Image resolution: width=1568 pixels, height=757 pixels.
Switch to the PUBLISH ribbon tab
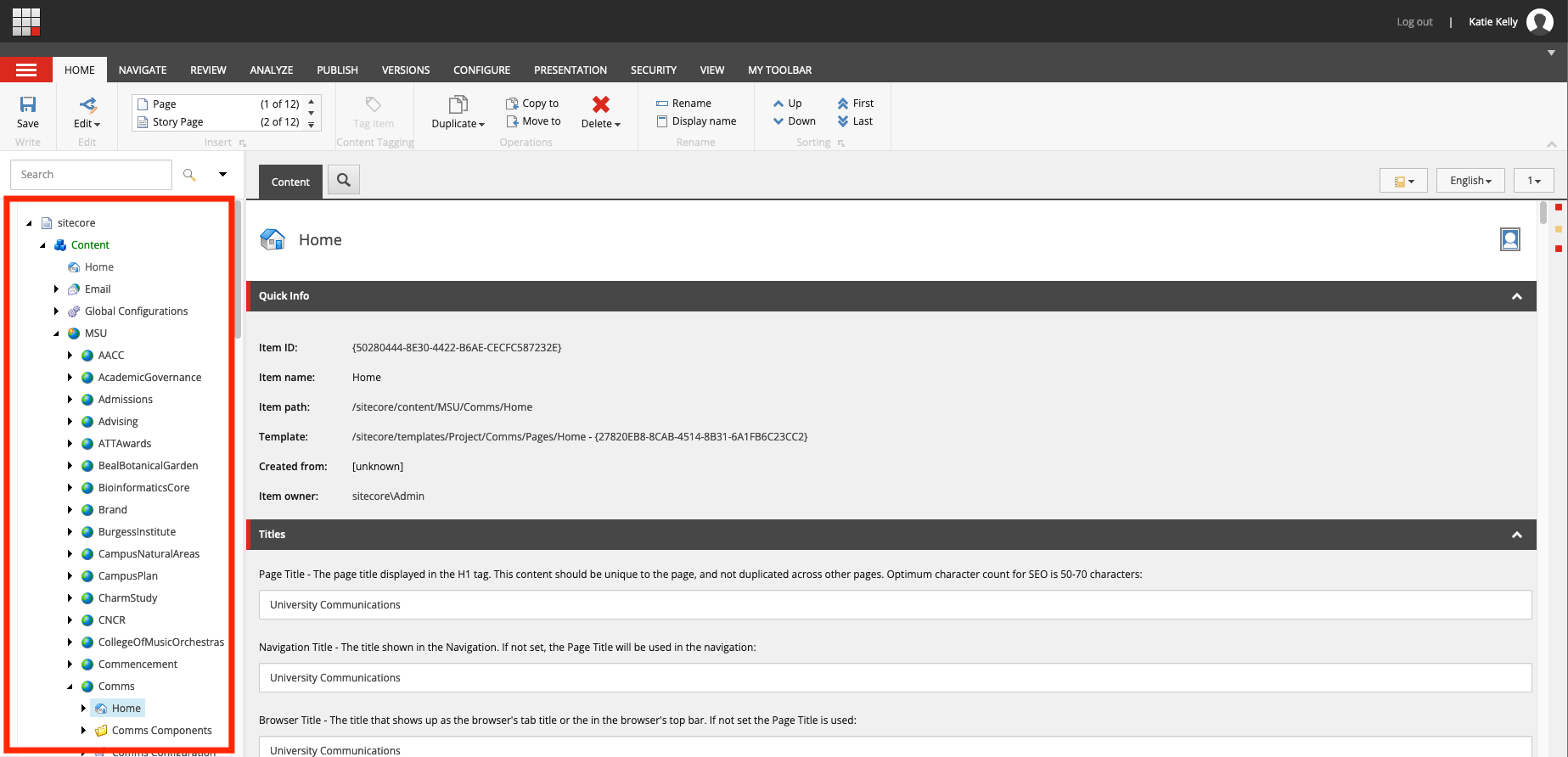pos(337,70)
